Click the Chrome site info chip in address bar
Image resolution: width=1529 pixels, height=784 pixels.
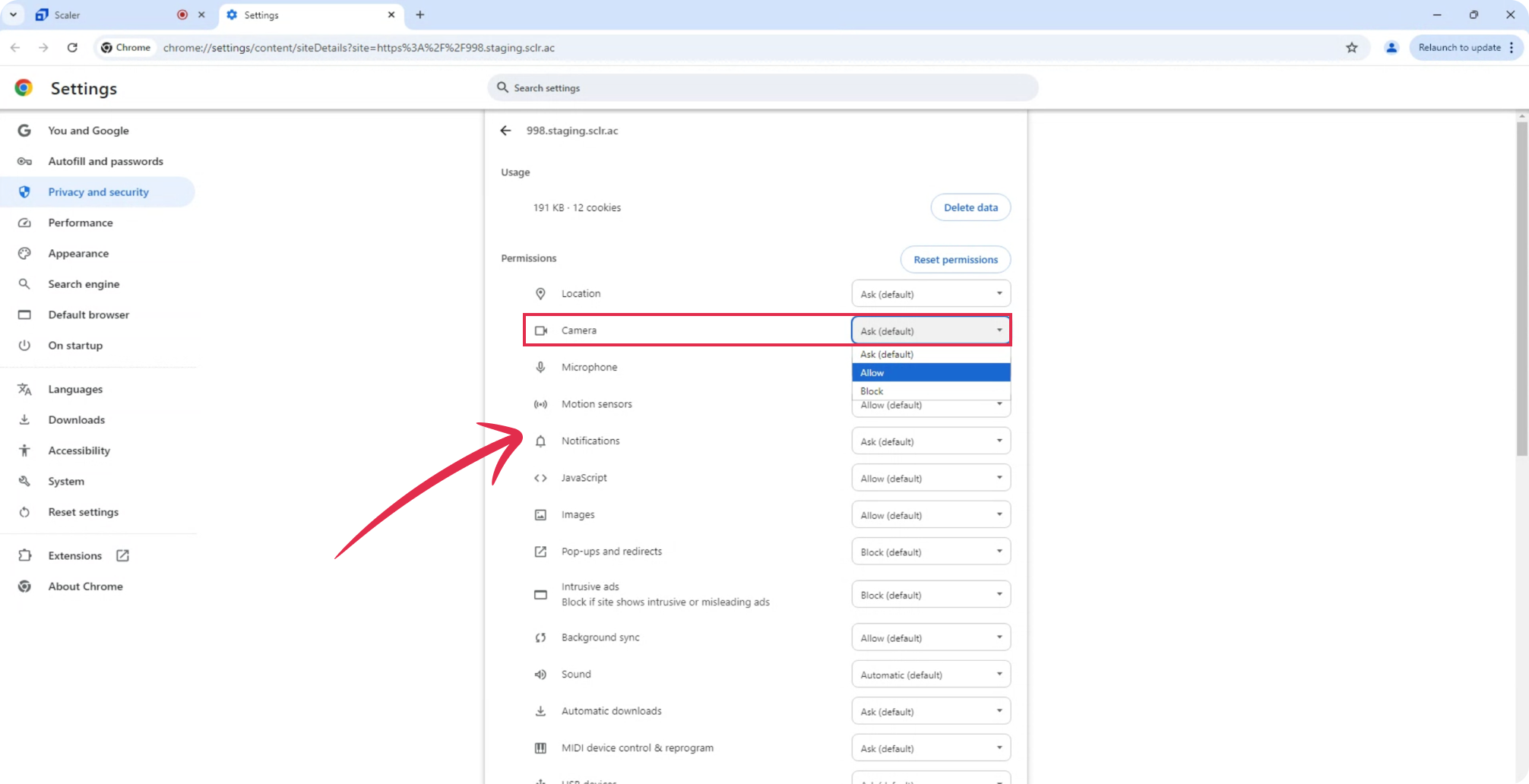[126, 48]
